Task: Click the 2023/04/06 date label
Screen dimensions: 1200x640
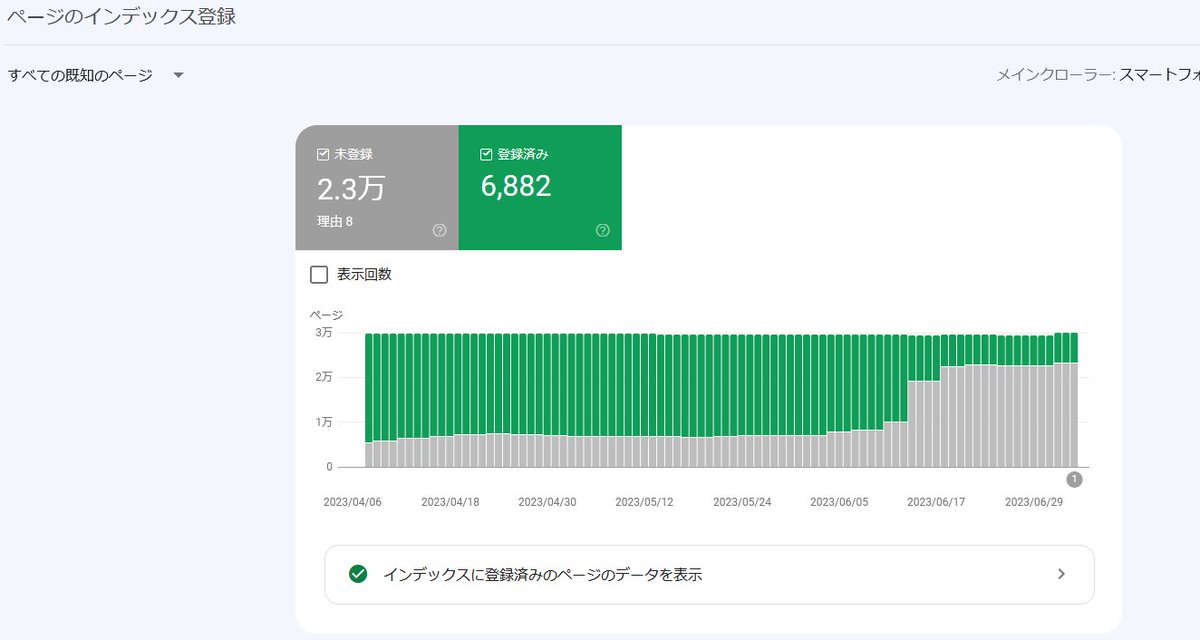Action: pyautogui.click(x=352, y=502)
